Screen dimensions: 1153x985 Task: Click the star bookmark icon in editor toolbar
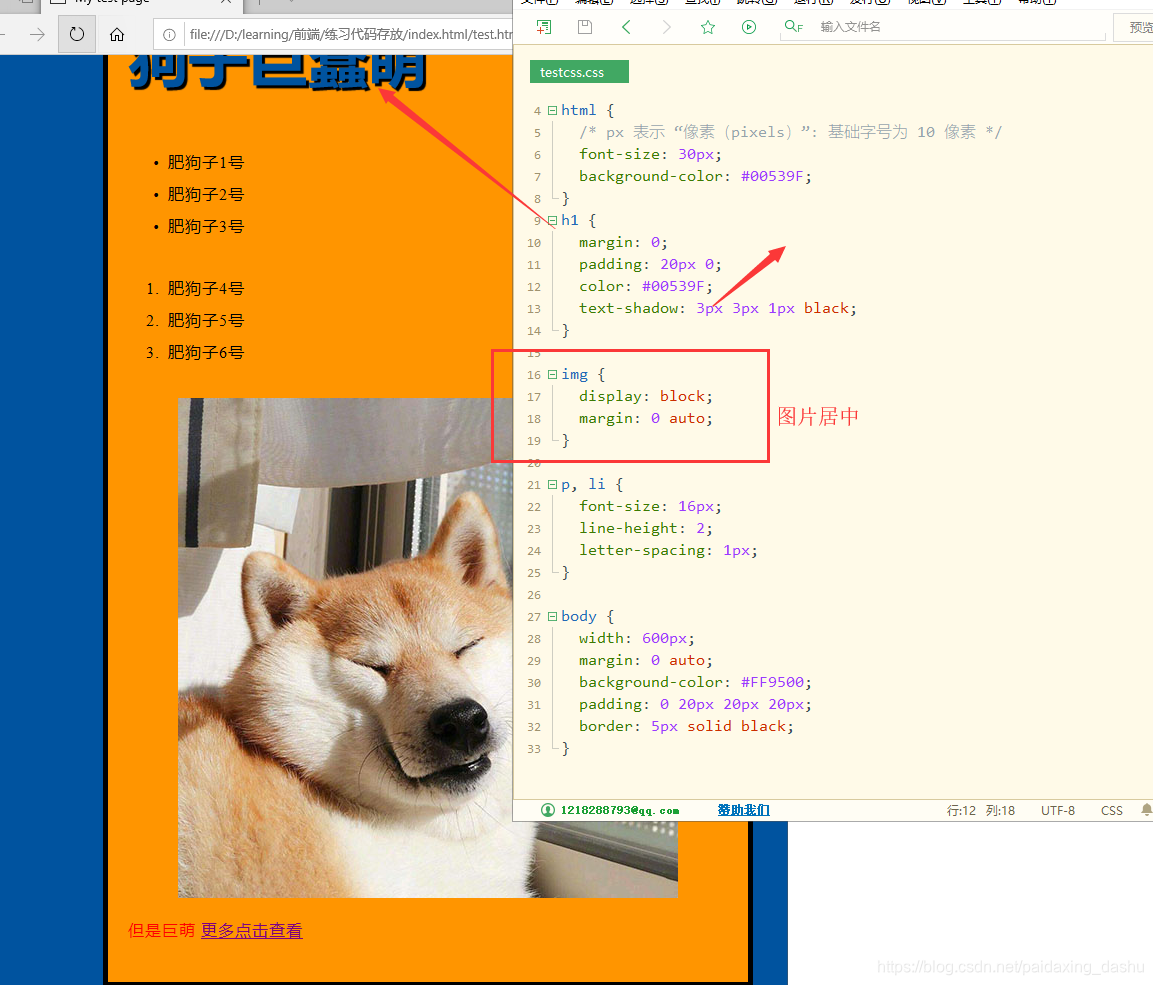707,27
